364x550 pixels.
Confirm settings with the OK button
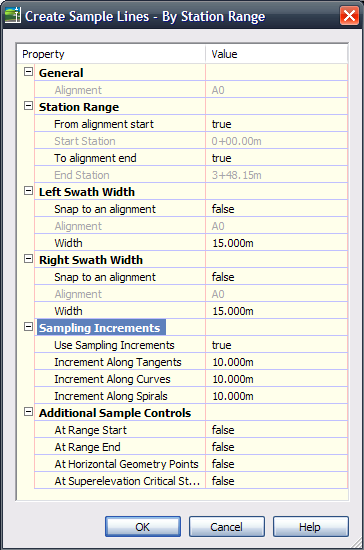coord(143,526)
